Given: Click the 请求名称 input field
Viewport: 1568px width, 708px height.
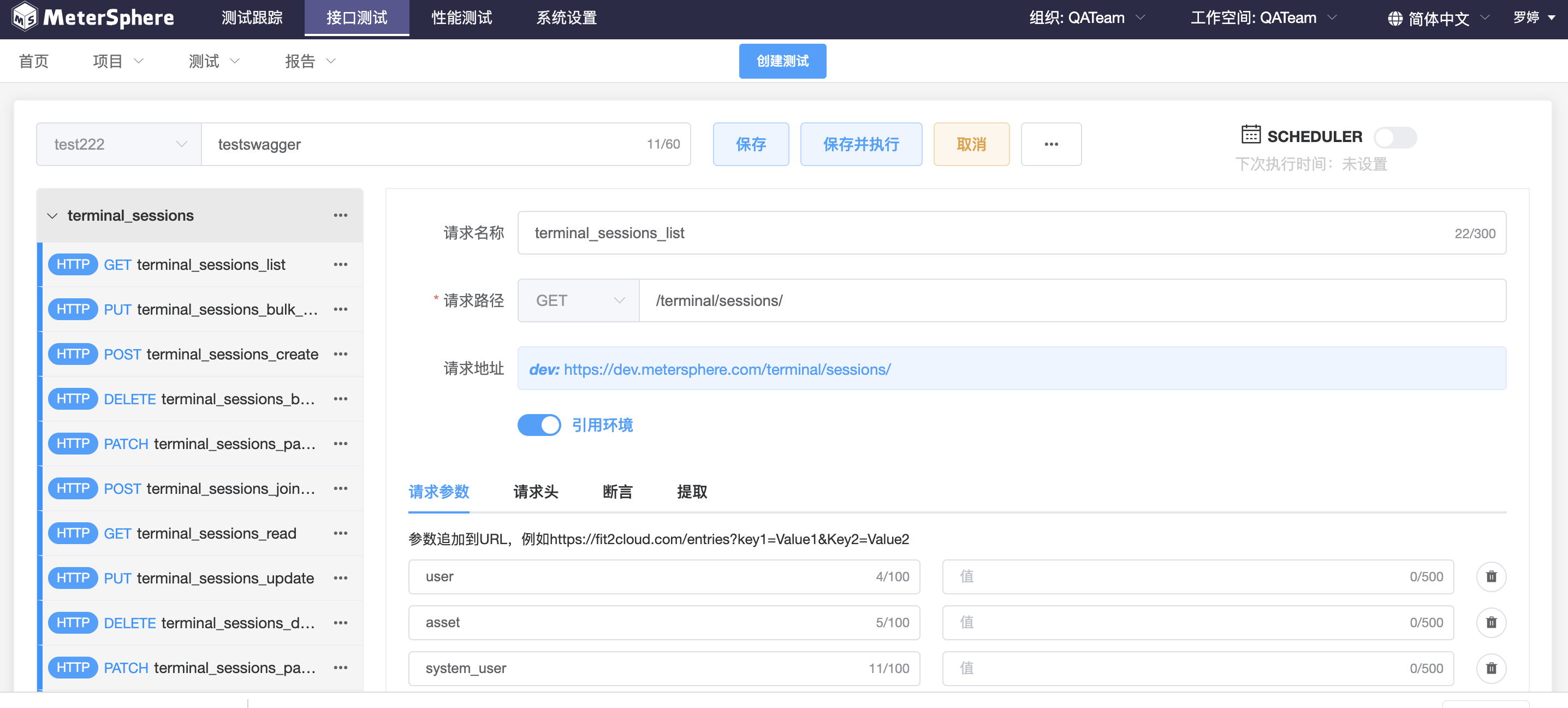Looking at the screenshot, I should pos(986,233).
